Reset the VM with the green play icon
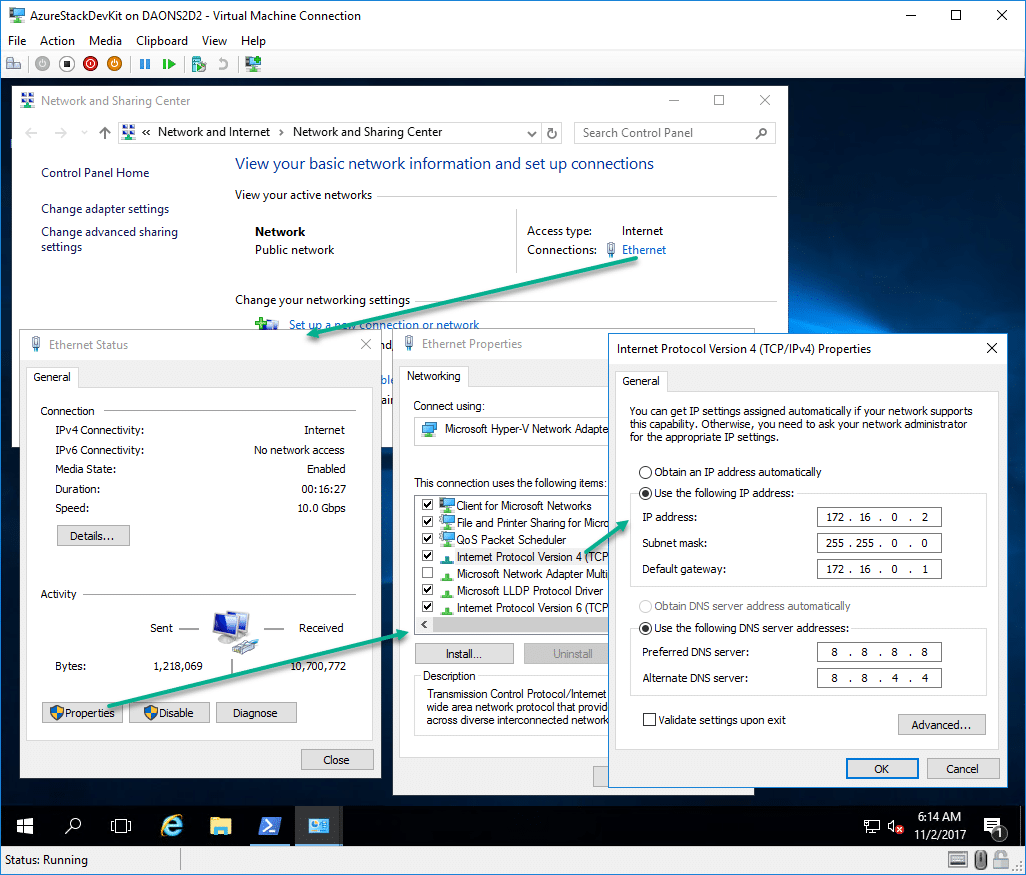The image size is (1026, 875). [x=169, y=64]
